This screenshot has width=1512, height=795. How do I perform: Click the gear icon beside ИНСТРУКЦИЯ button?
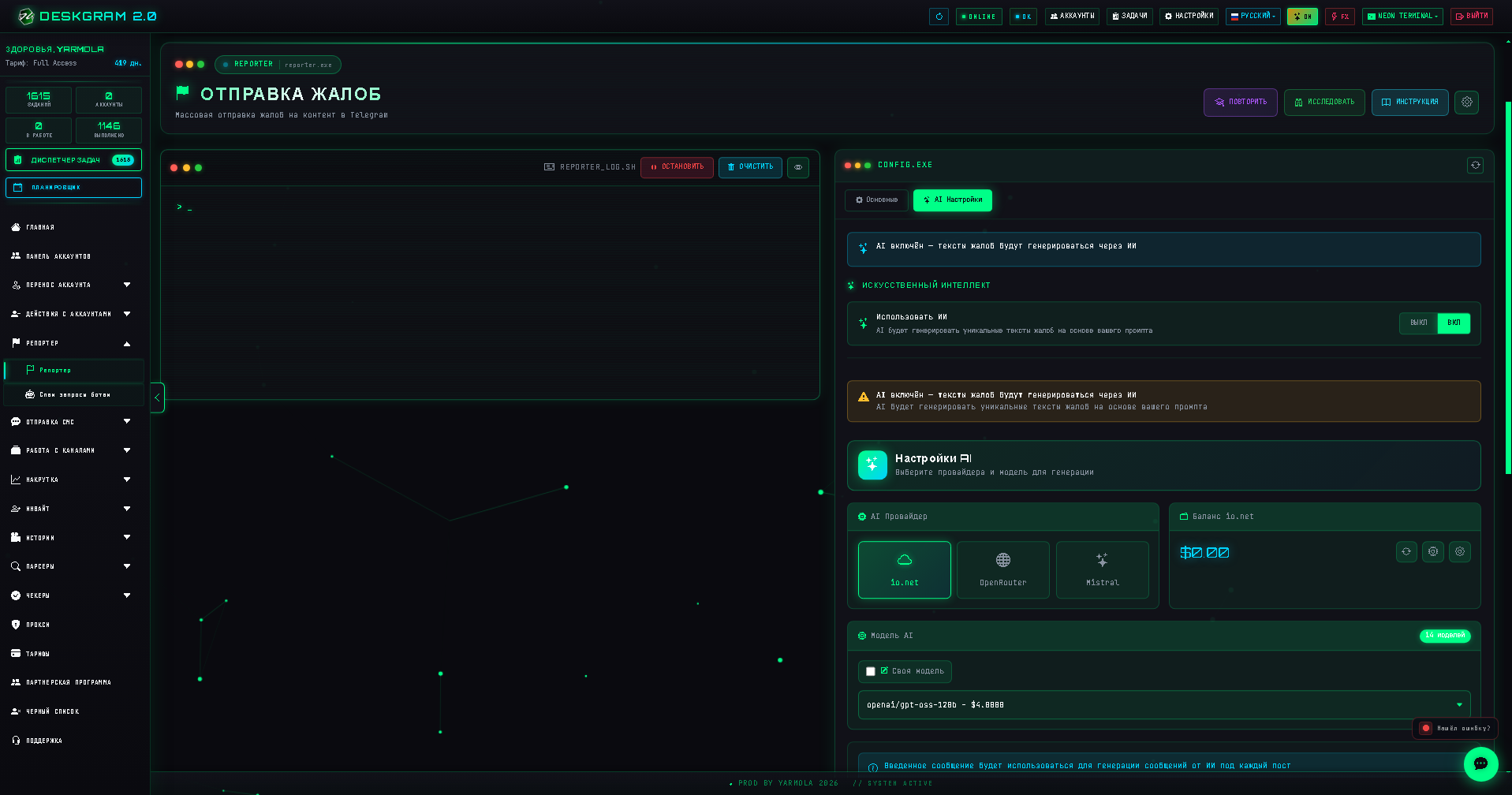coord(1466,102)
